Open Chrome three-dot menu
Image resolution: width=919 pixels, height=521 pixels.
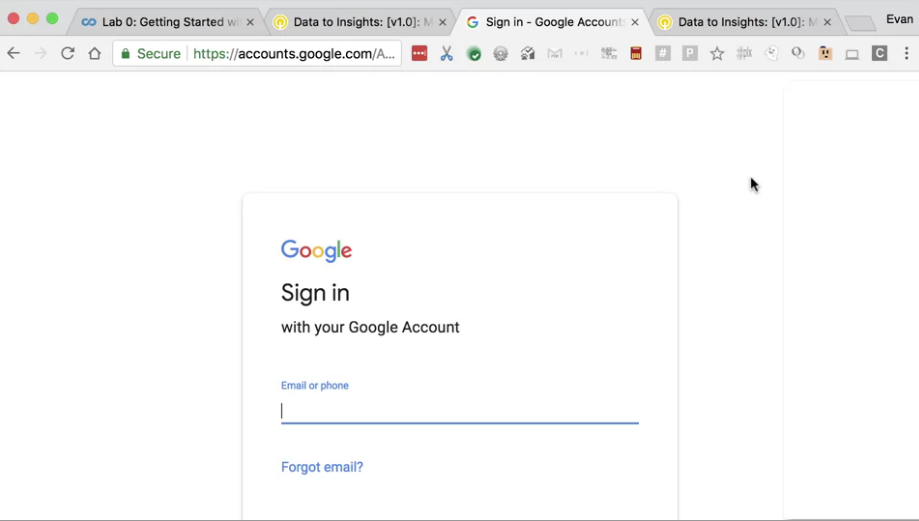pyautogui.click(x=906, y=53)
